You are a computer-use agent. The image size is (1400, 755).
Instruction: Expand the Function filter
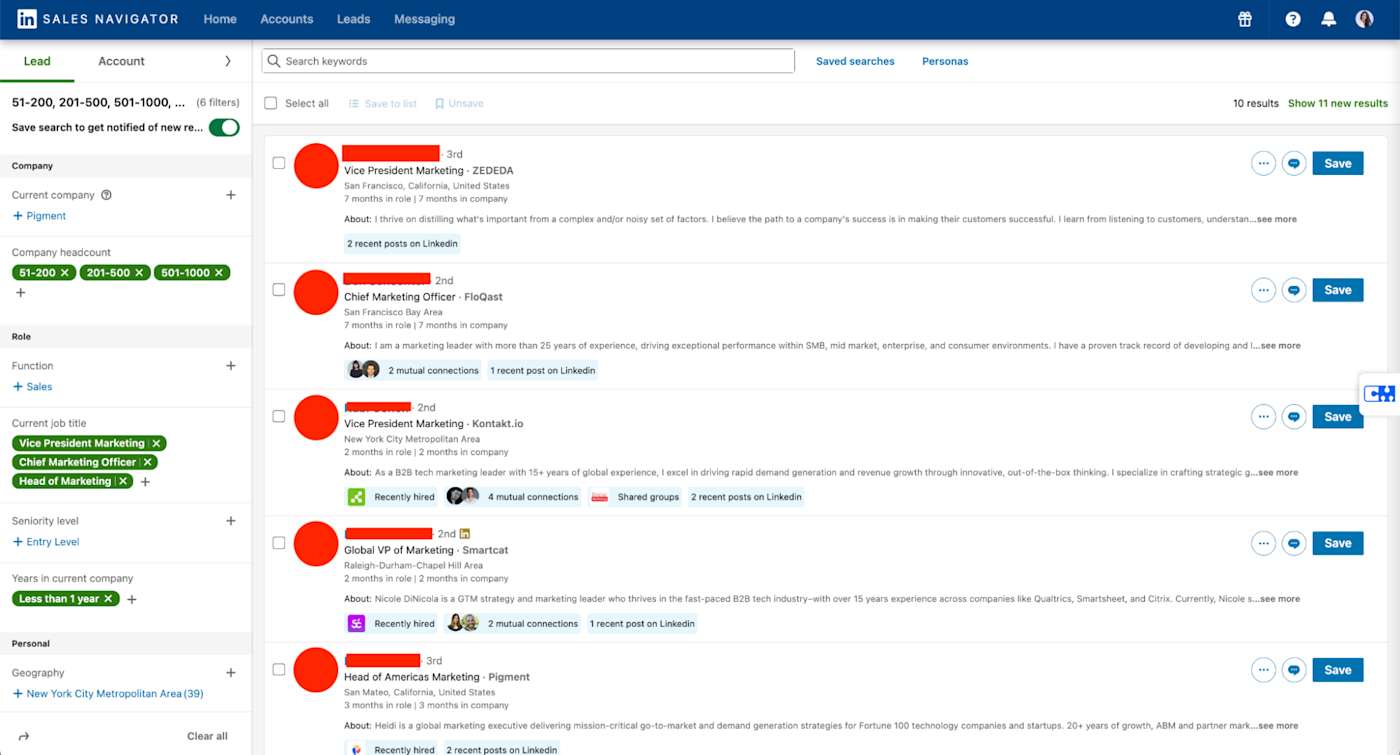[231, 366]
